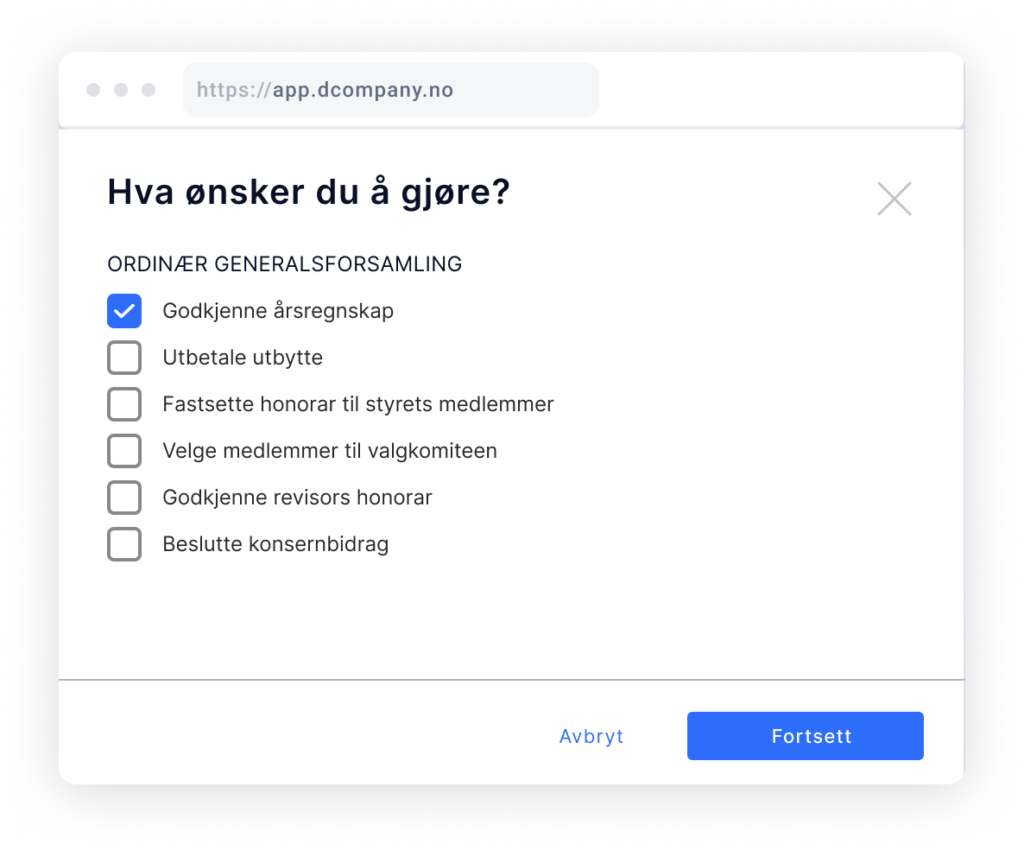Click the Avbryt link

[591, 736]
